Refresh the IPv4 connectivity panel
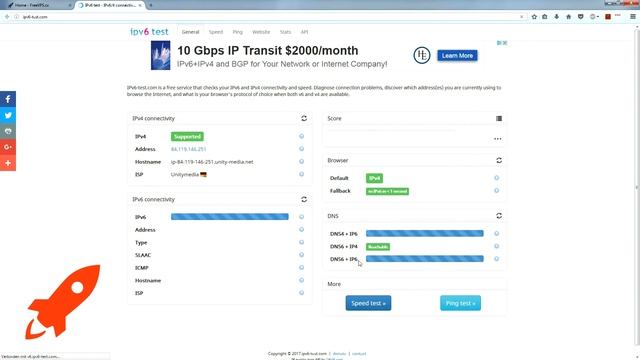Screen dimensions: 640x360 (304, 118)
